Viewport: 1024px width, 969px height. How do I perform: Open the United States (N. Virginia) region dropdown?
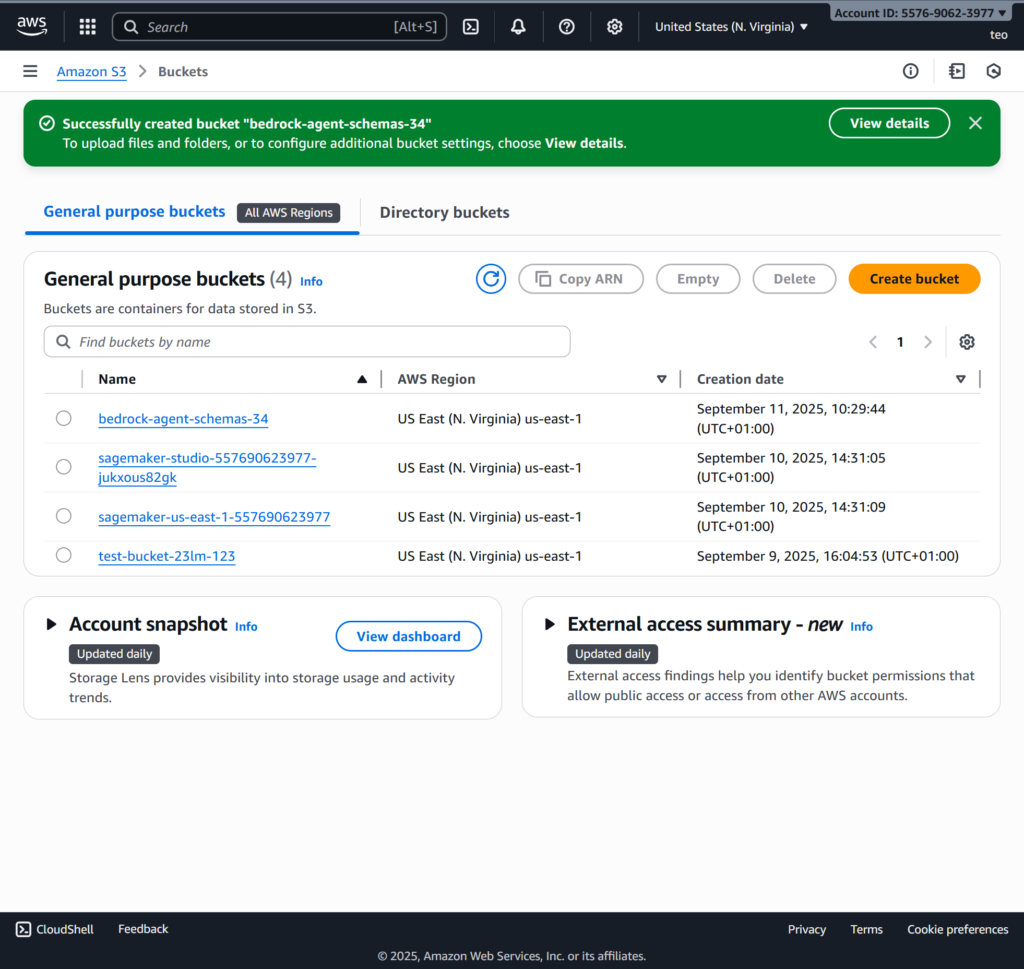coord(731,27)
